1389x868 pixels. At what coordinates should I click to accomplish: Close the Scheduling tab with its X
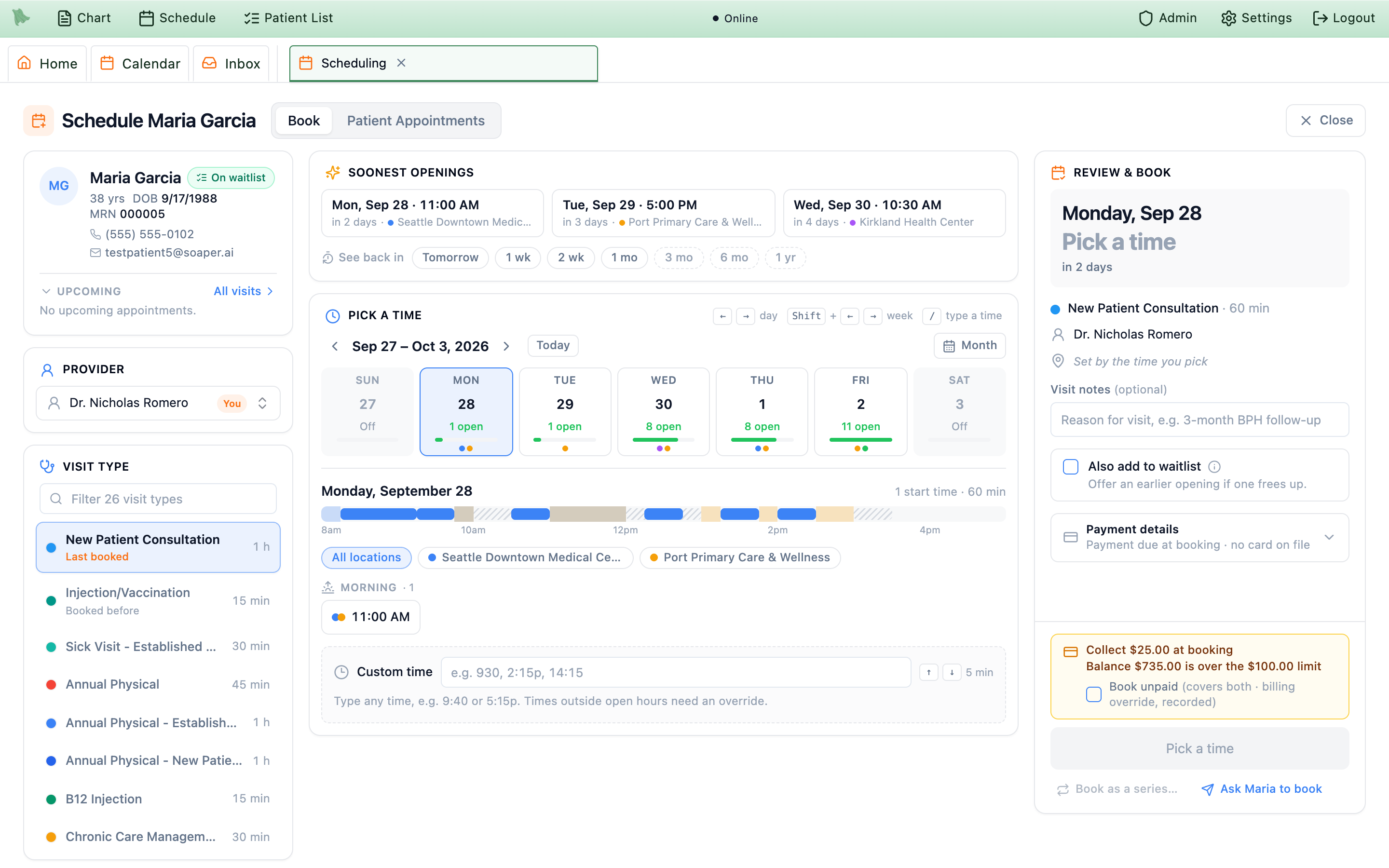pos(401,63)
